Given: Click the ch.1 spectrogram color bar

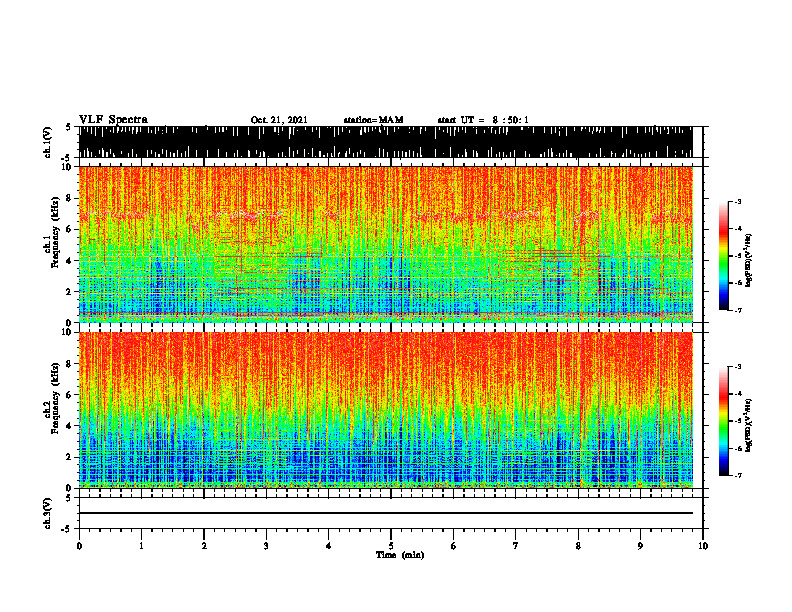Looking at the screenshot, I should 723,256.
